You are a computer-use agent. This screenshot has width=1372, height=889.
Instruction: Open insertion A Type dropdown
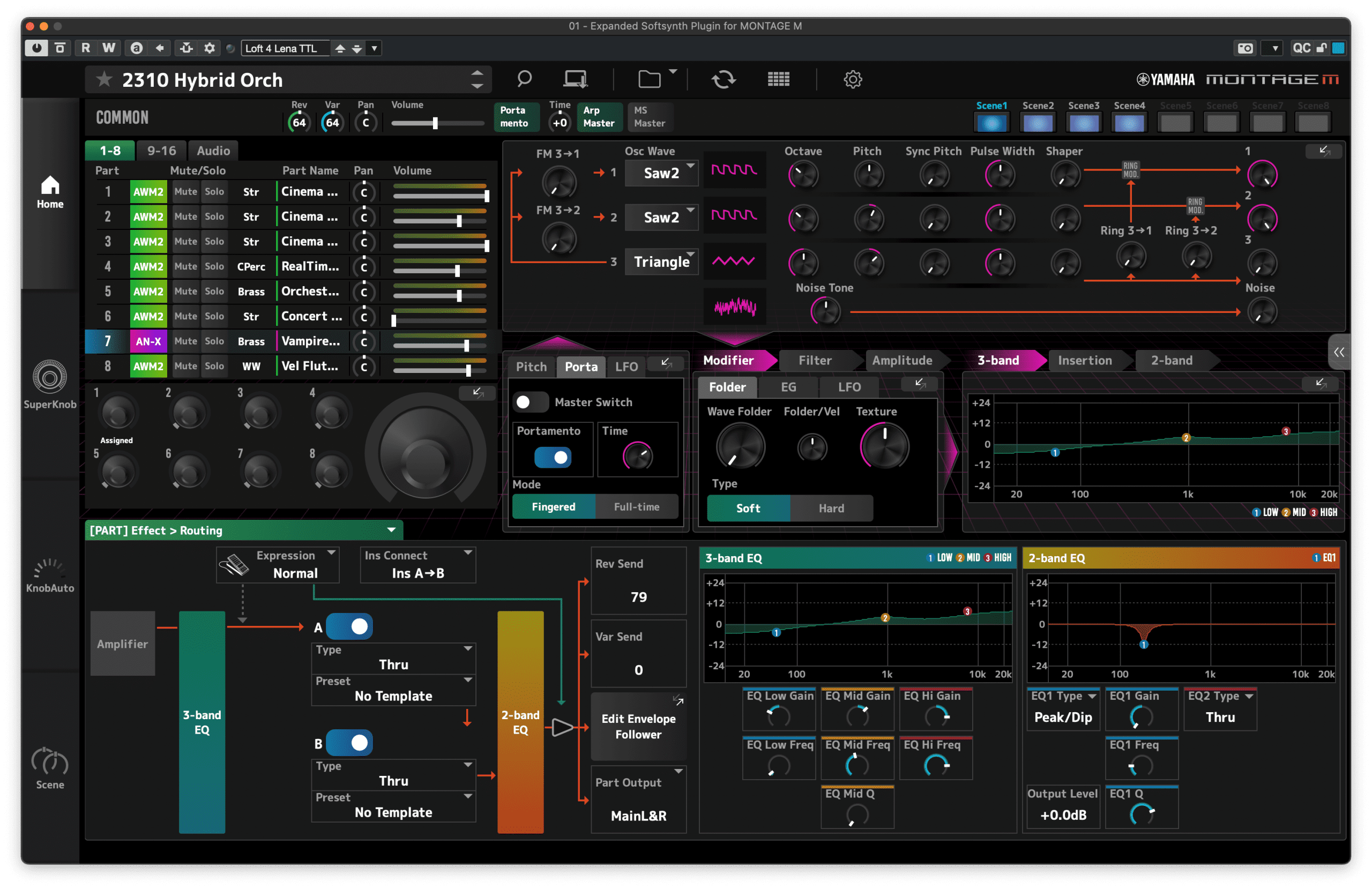pos(393,658)
